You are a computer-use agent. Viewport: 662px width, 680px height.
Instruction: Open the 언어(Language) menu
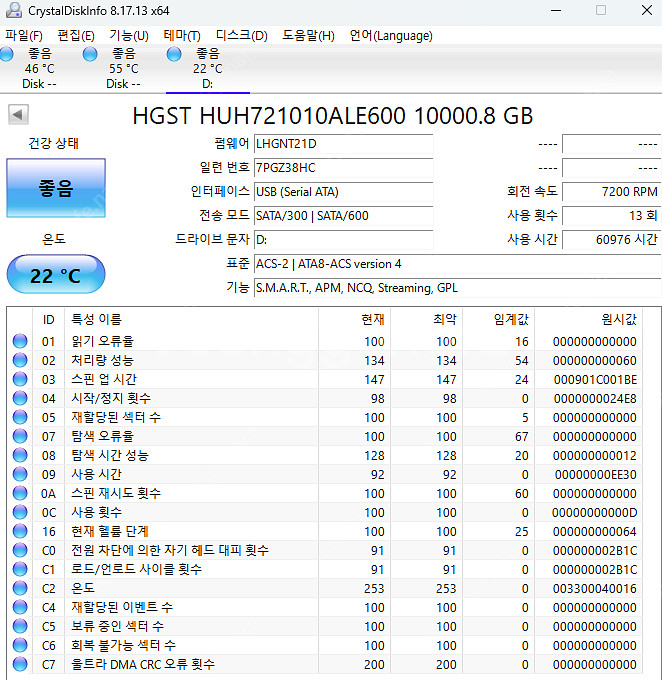[391, 35]
